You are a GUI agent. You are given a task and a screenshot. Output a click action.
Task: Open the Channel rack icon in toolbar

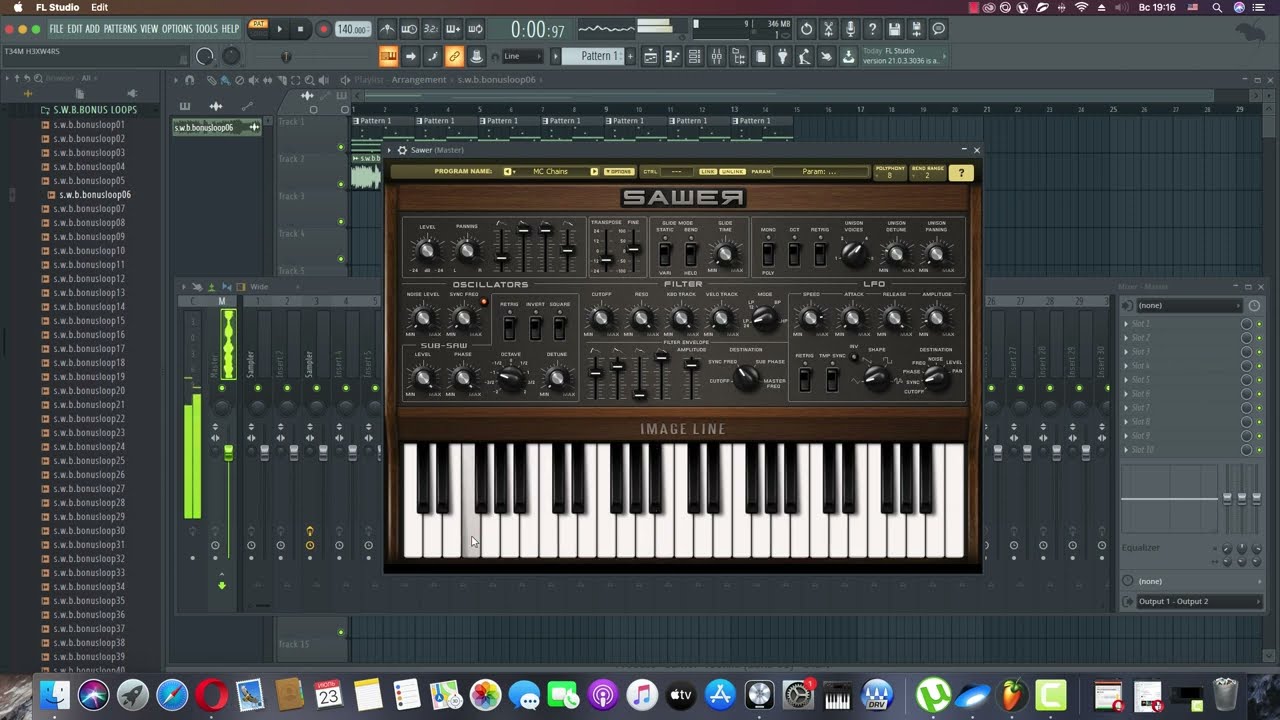click(695, 56)
